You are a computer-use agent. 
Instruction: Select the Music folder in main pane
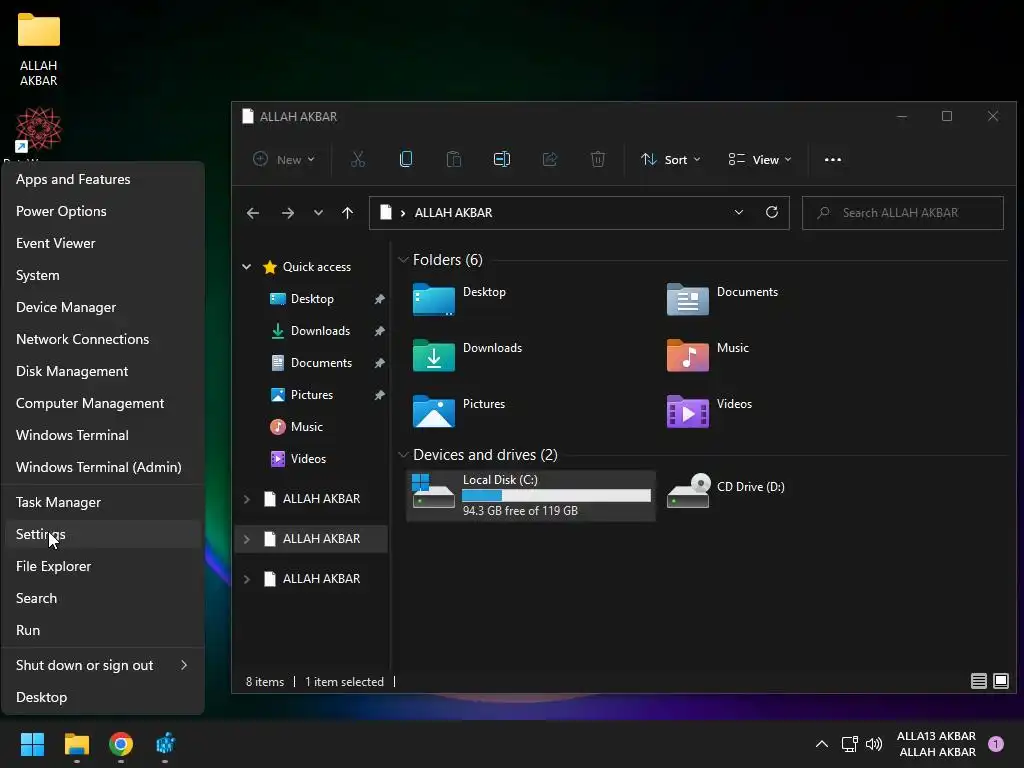click(707, 356)
